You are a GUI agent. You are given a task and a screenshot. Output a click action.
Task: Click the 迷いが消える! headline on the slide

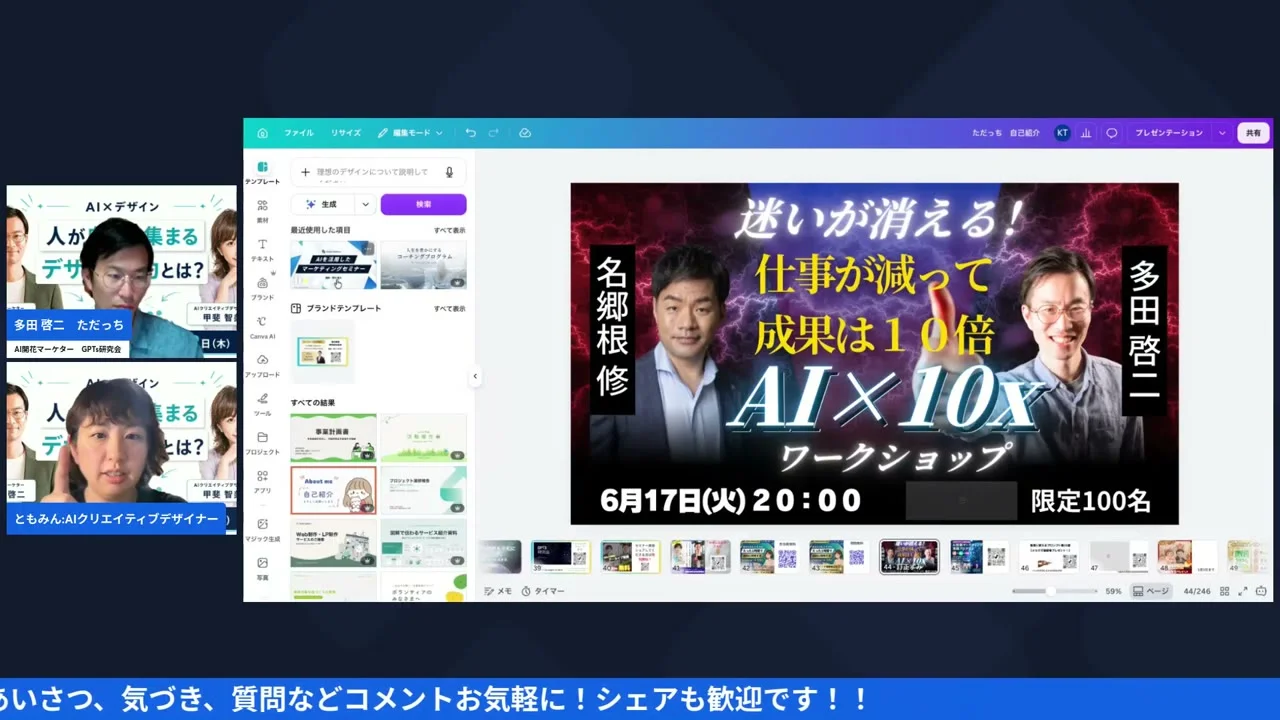(878, 220)
